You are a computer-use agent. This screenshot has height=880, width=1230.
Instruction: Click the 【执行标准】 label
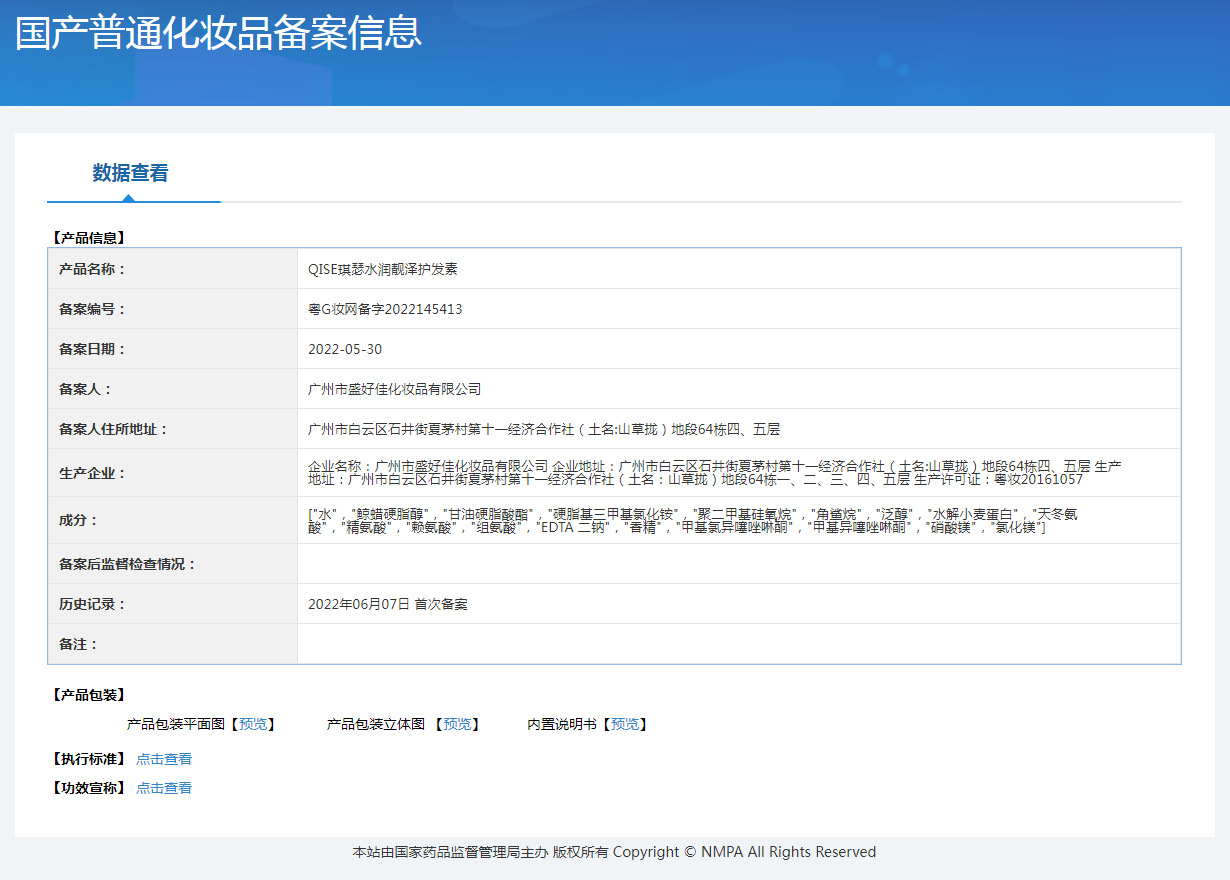(x=88, y=759)
